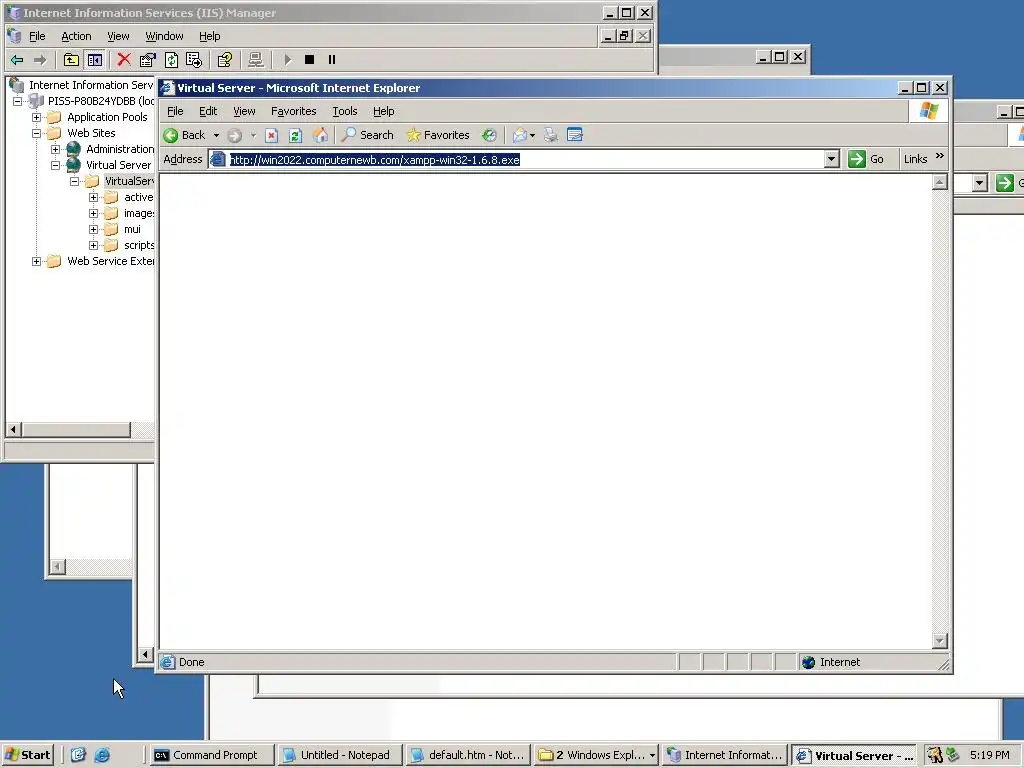Open address bar URL dropdown
Viewport: 1024px width, 768px height.
point(831,159)
